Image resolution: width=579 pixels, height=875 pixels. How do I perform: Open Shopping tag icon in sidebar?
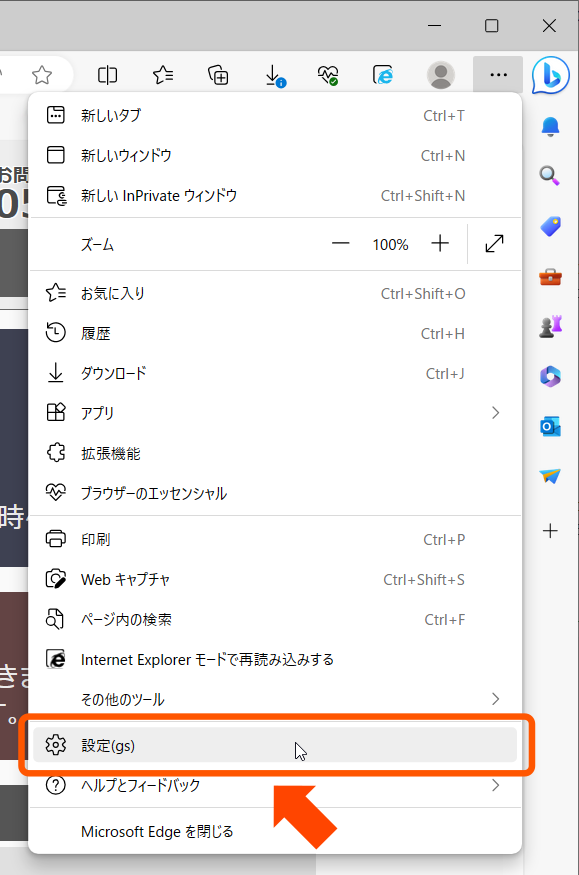(551, 226)
